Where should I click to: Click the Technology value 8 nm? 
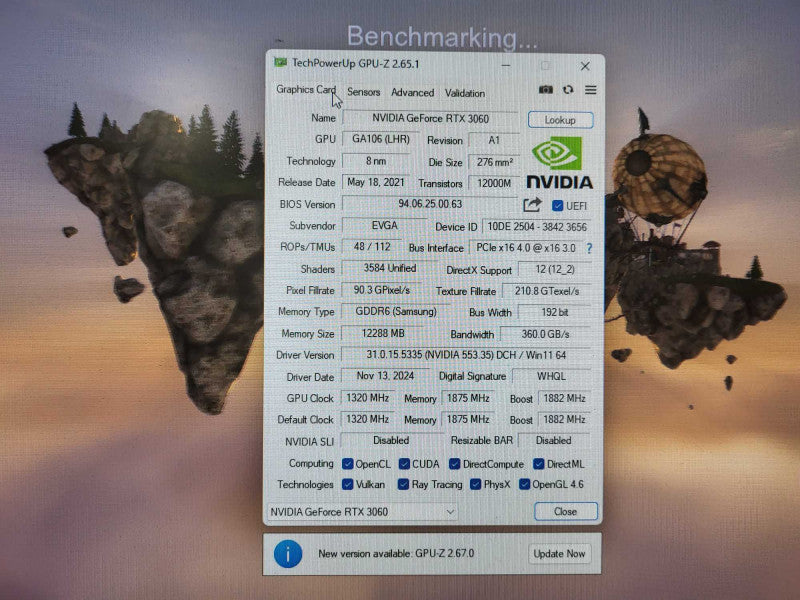(376, 161)
